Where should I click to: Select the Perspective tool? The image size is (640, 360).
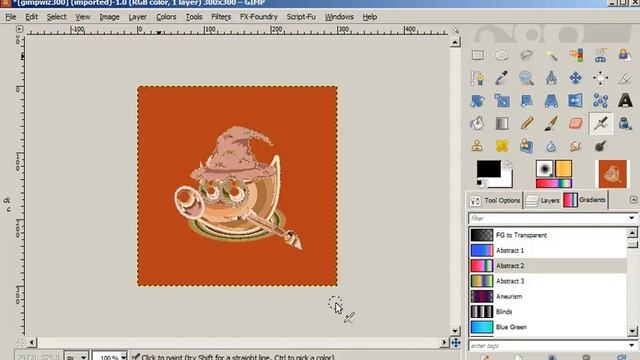click(551, 100)
